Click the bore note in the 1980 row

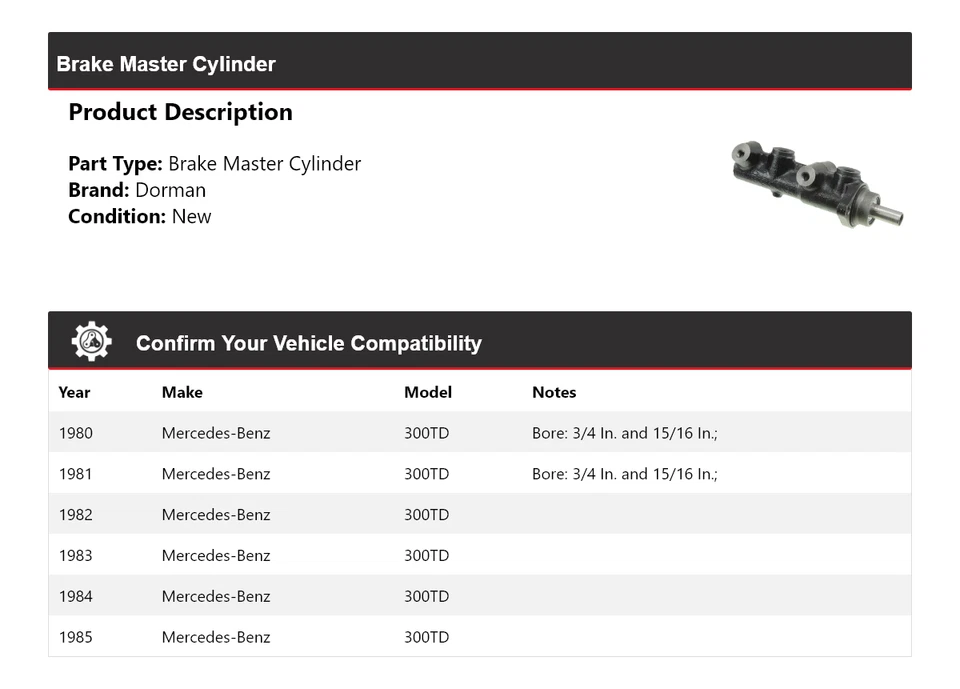[625, 433]
